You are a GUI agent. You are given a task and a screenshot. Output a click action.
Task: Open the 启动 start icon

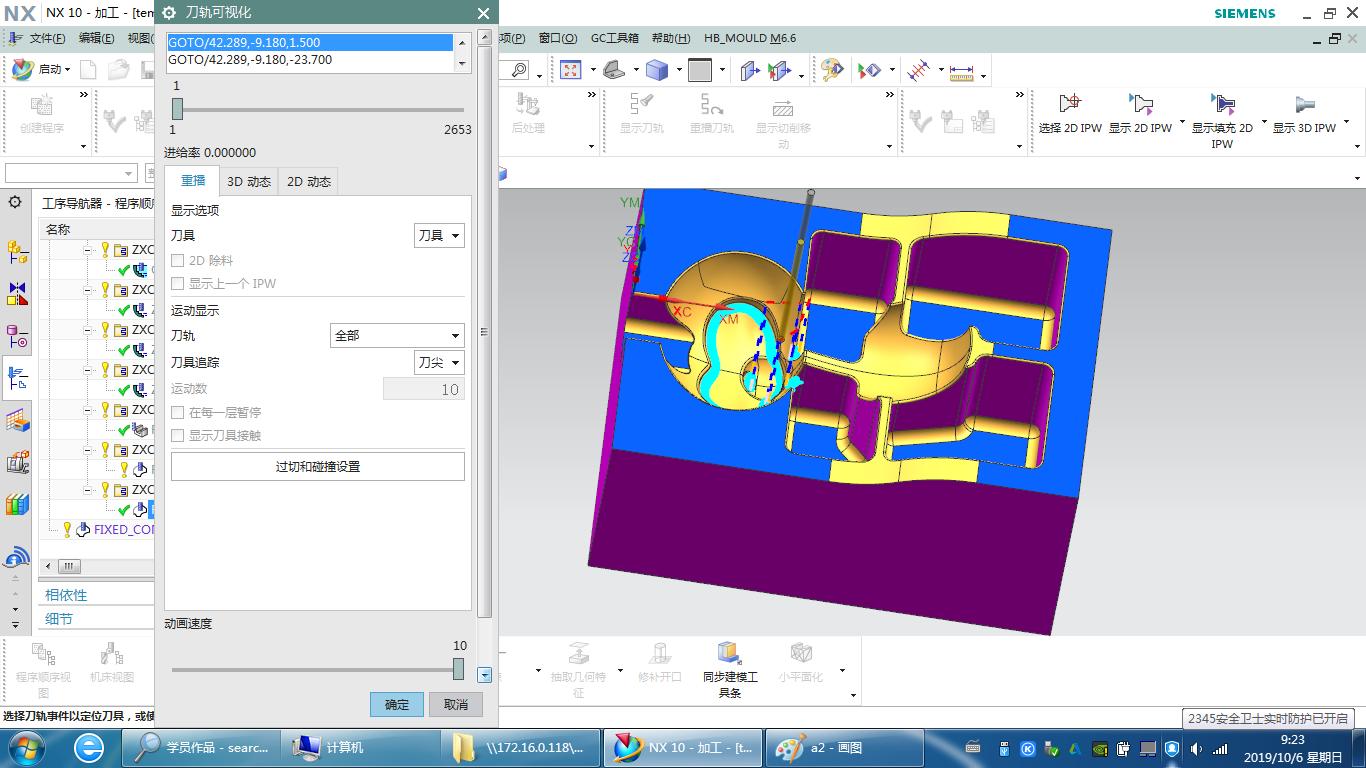click(x=24, y=69)
